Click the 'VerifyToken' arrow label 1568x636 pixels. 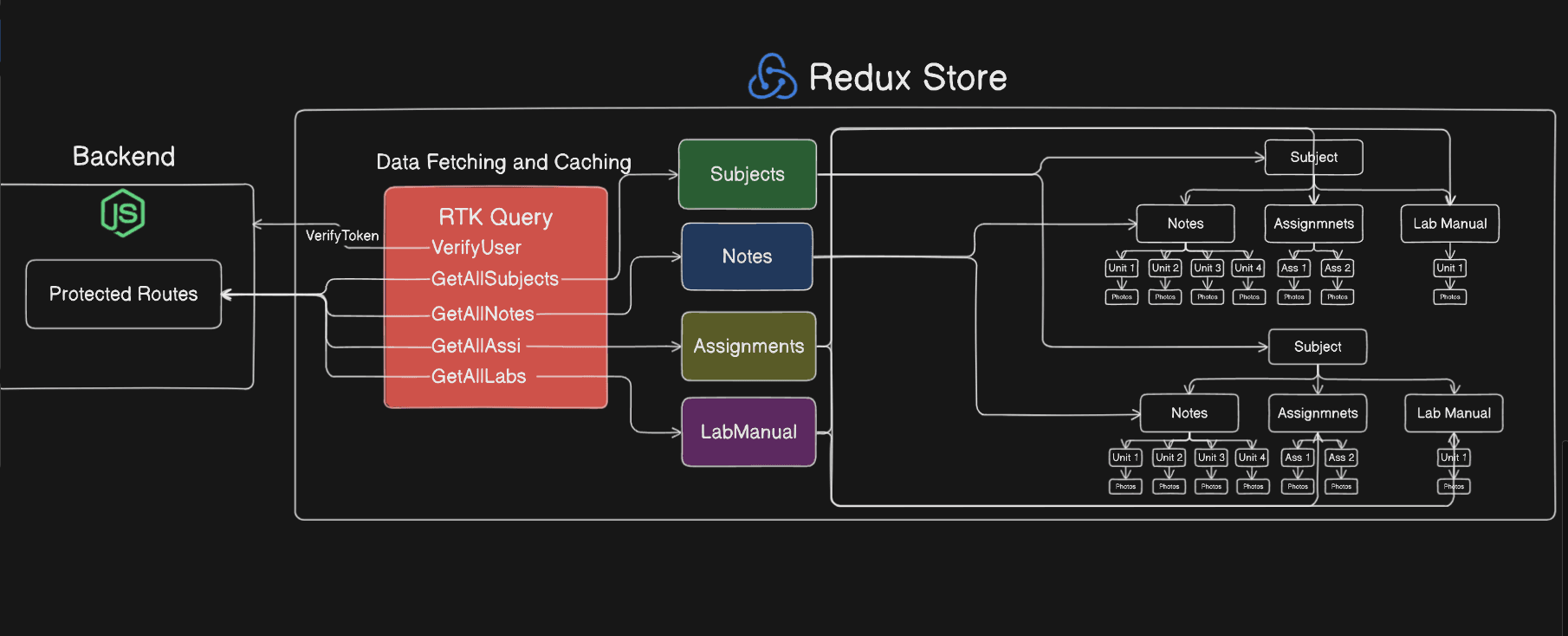click(342, 236)
